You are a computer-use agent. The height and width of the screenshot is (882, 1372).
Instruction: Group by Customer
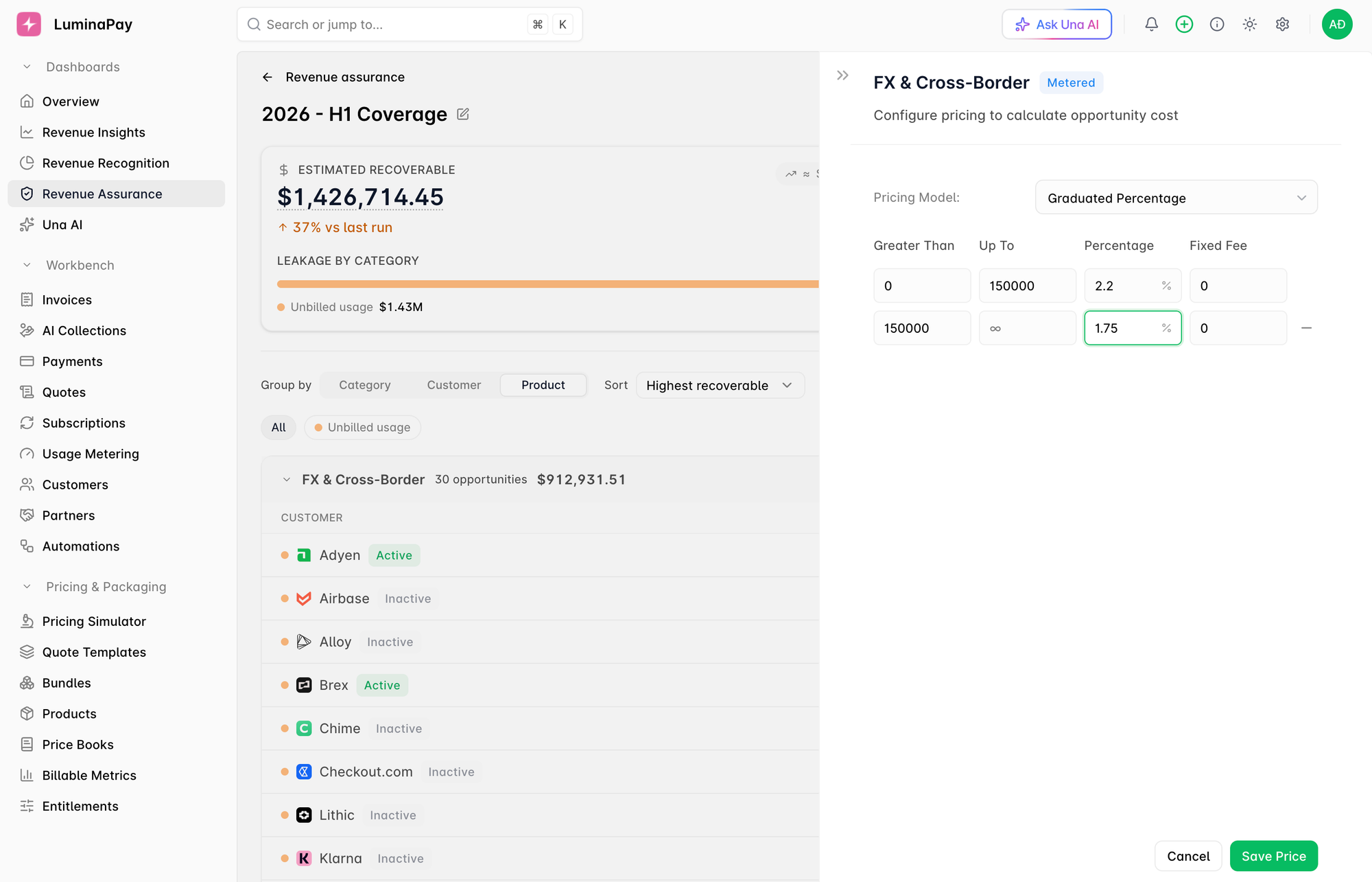point(453,385)
